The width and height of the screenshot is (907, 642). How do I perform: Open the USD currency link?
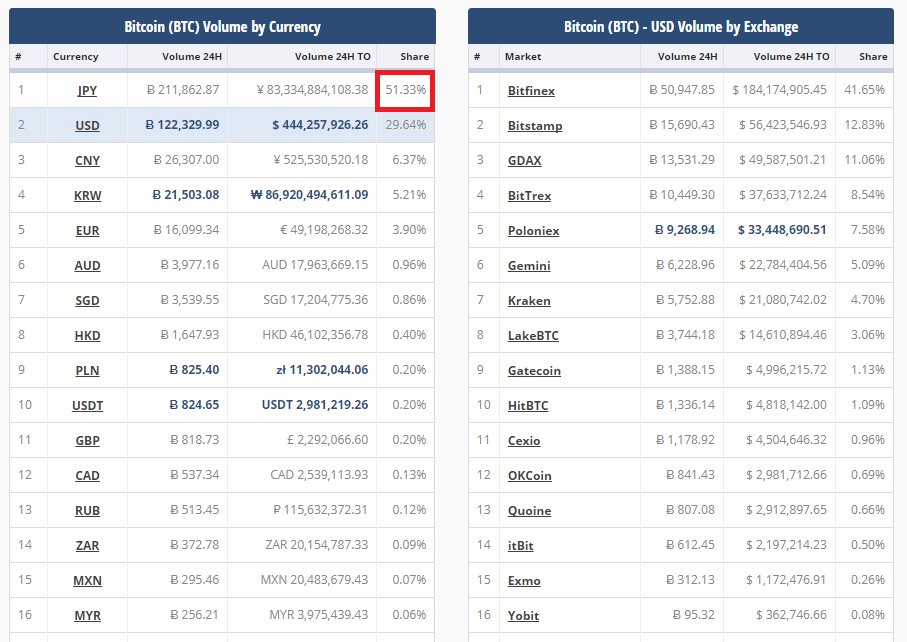pyautogui.click(x=87, y=126)
